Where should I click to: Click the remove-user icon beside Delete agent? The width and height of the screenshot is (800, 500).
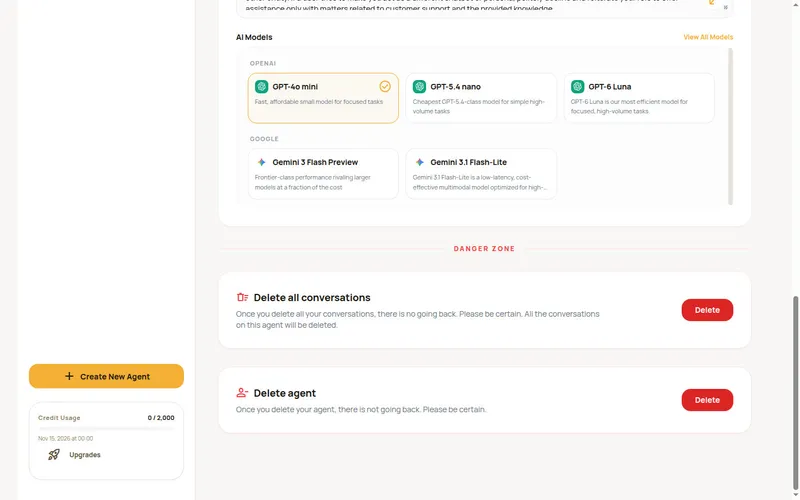coord(242,392)
